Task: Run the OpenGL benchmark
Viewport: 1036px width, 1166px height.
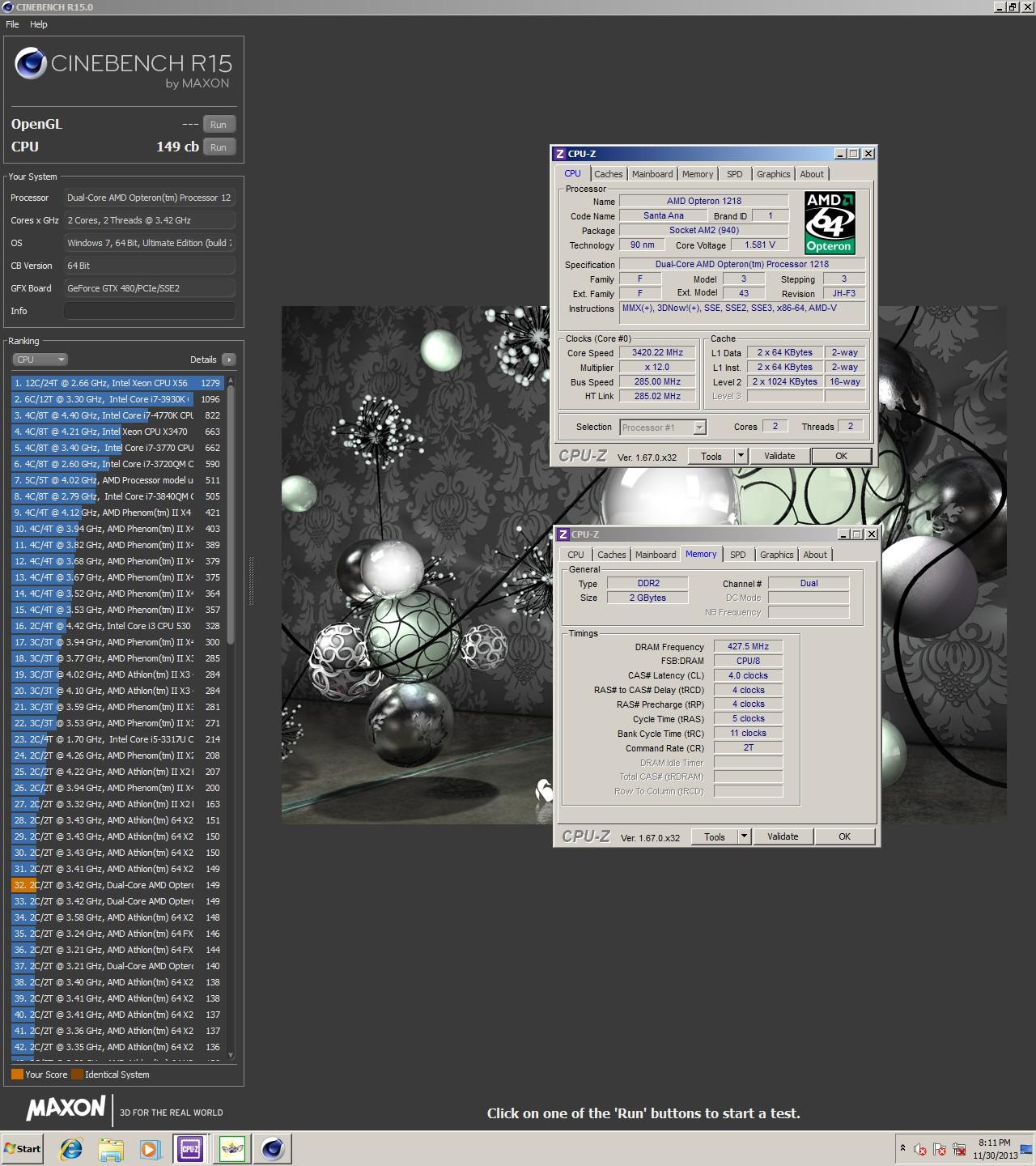Action: [x=219, y=125]
